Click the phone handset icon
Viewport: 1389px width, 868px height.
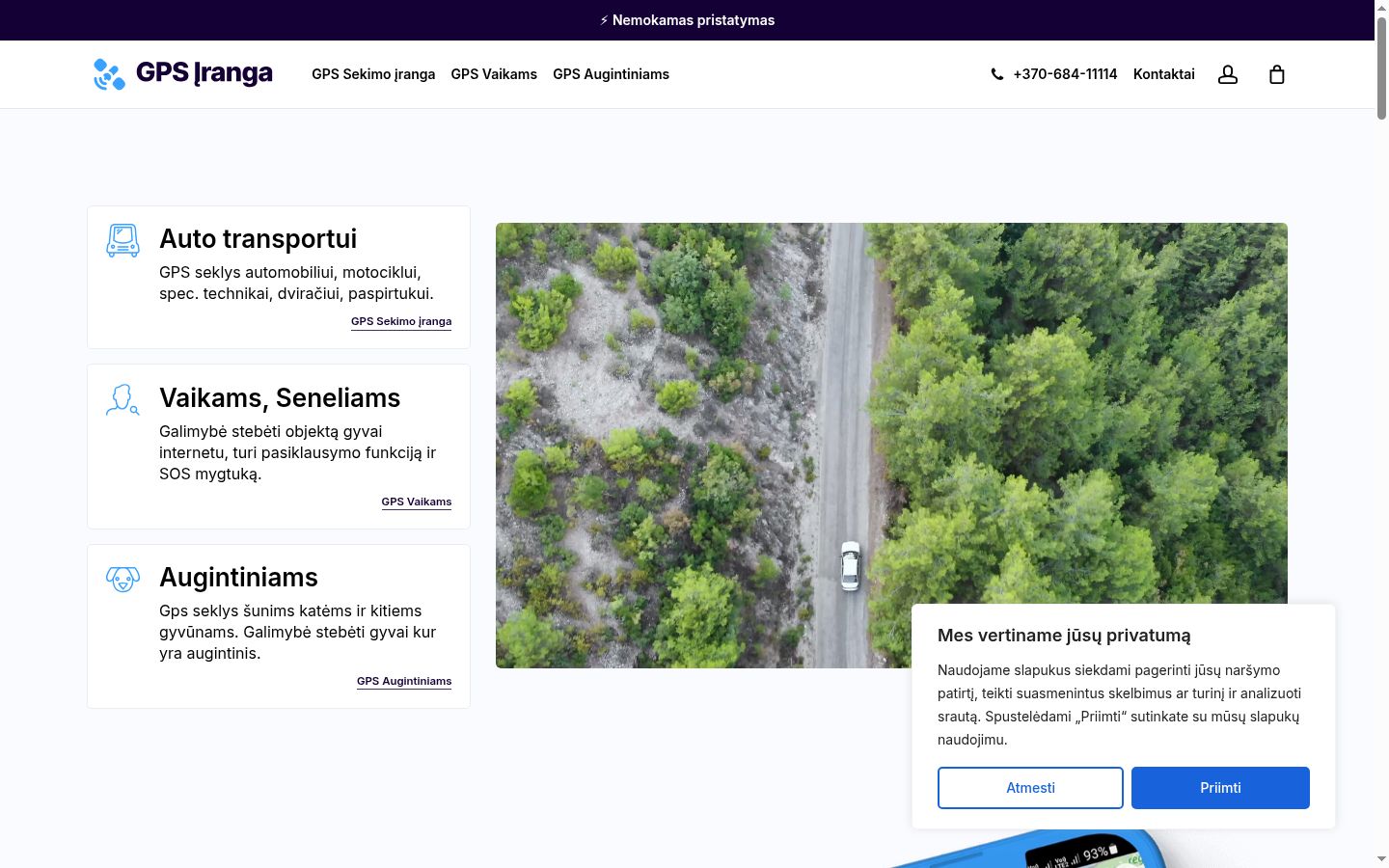point(996,74)
